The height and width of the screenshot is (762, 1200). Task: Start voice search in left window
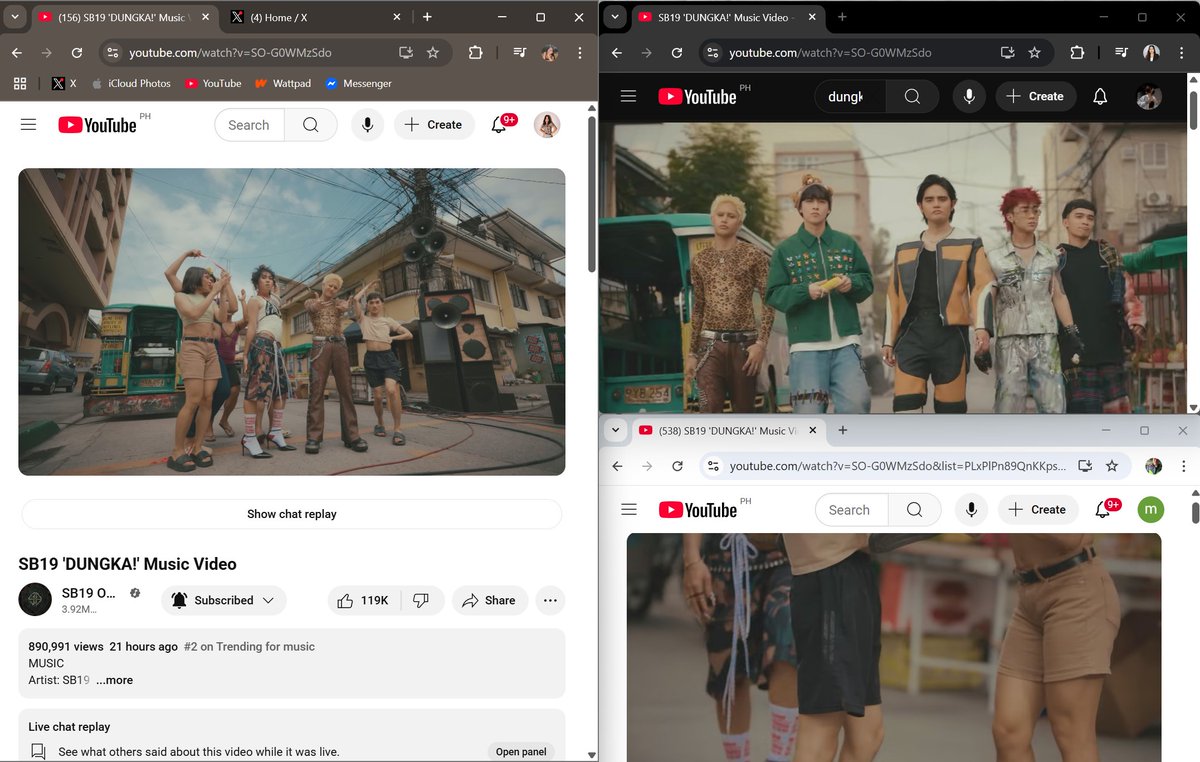368,125
